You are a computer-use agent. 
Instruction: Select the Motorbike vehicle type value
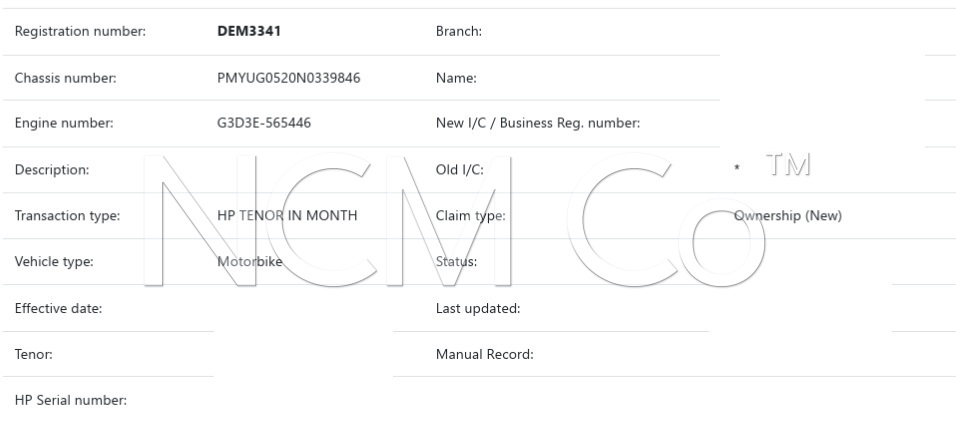[250, 262]
